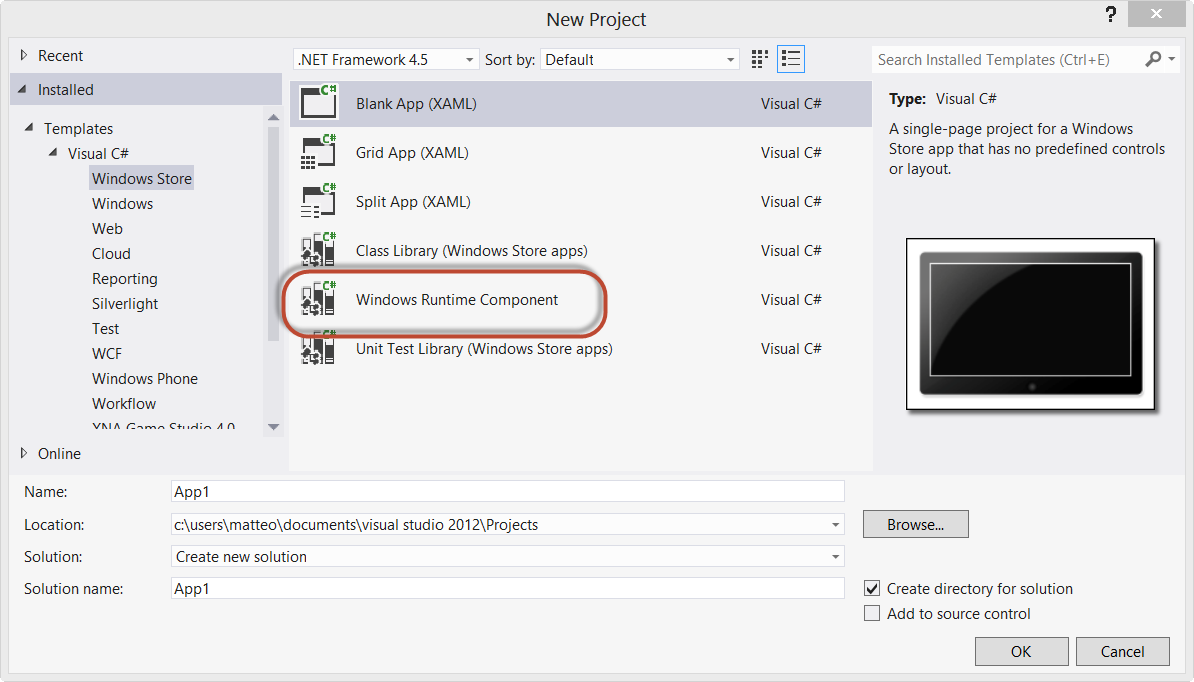Select the Workflow category
Screen dimensions: 1194x682
(x=124, y=403)
